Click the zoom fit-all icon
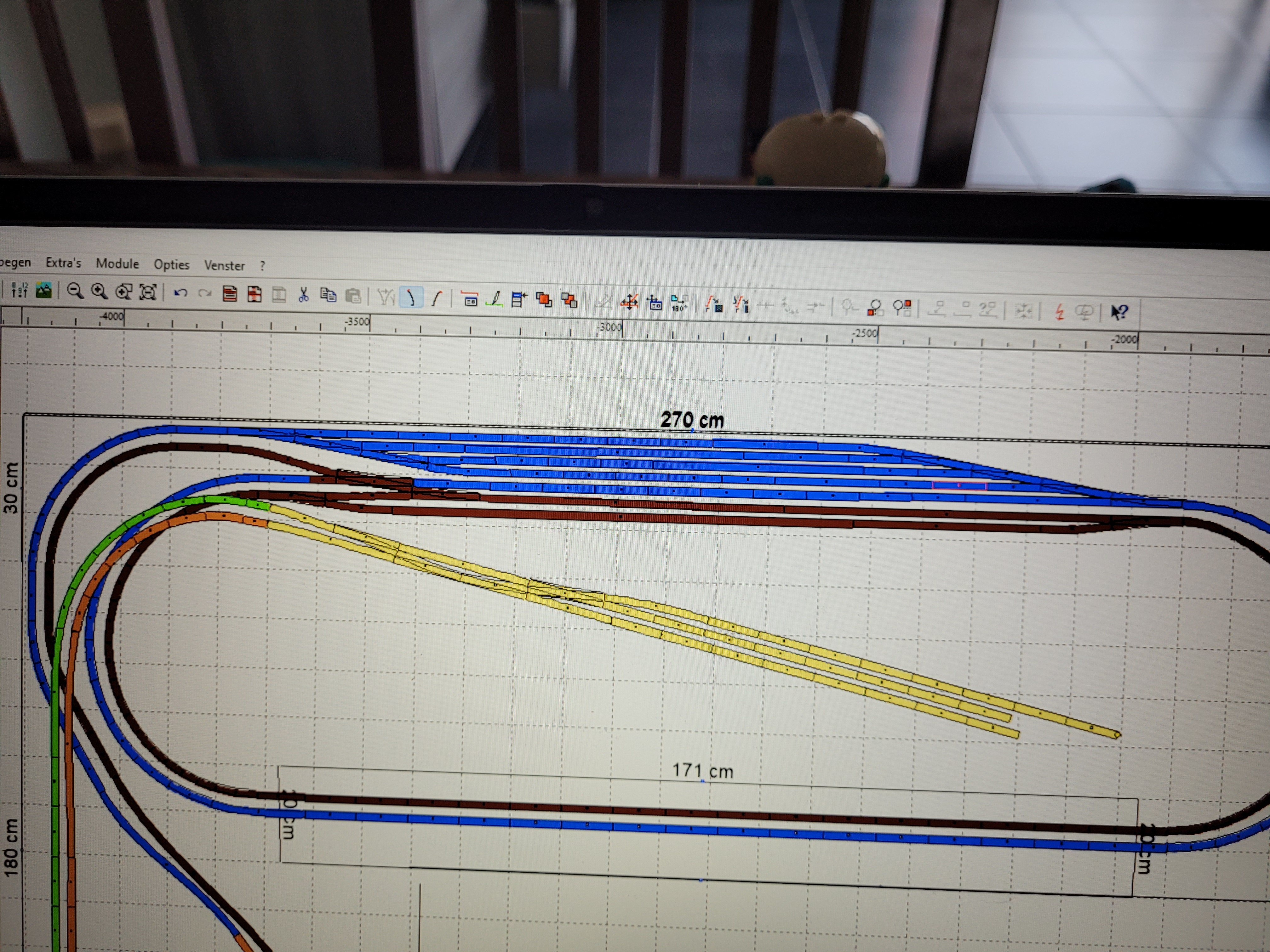 [148, 293]
